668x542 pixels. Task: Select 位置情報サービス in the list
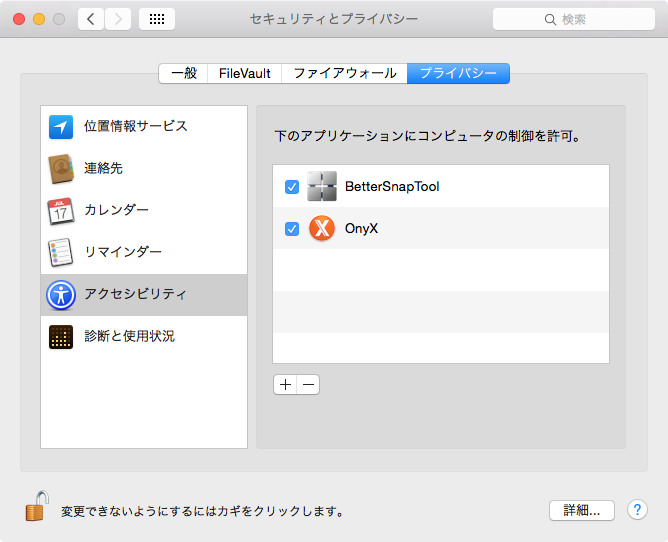point(144,127)
